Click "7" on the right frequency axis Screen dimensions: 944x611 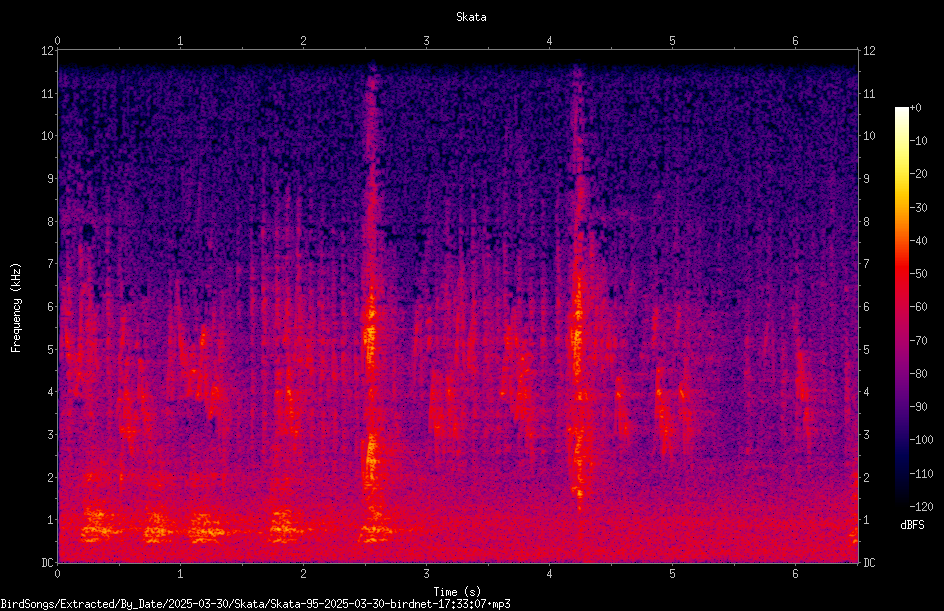pos(866,264)
